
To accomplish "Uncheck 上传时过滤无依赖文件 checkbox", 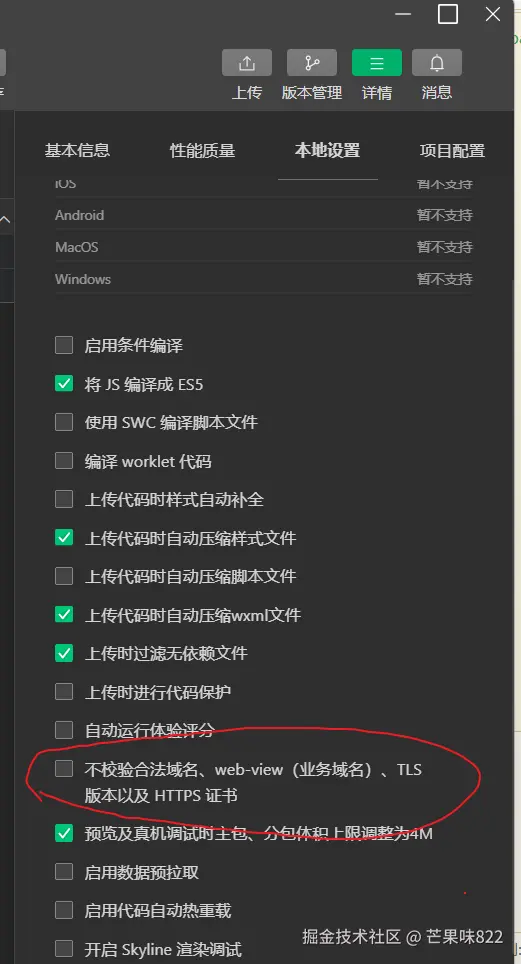I will click(x=64, y=653).
